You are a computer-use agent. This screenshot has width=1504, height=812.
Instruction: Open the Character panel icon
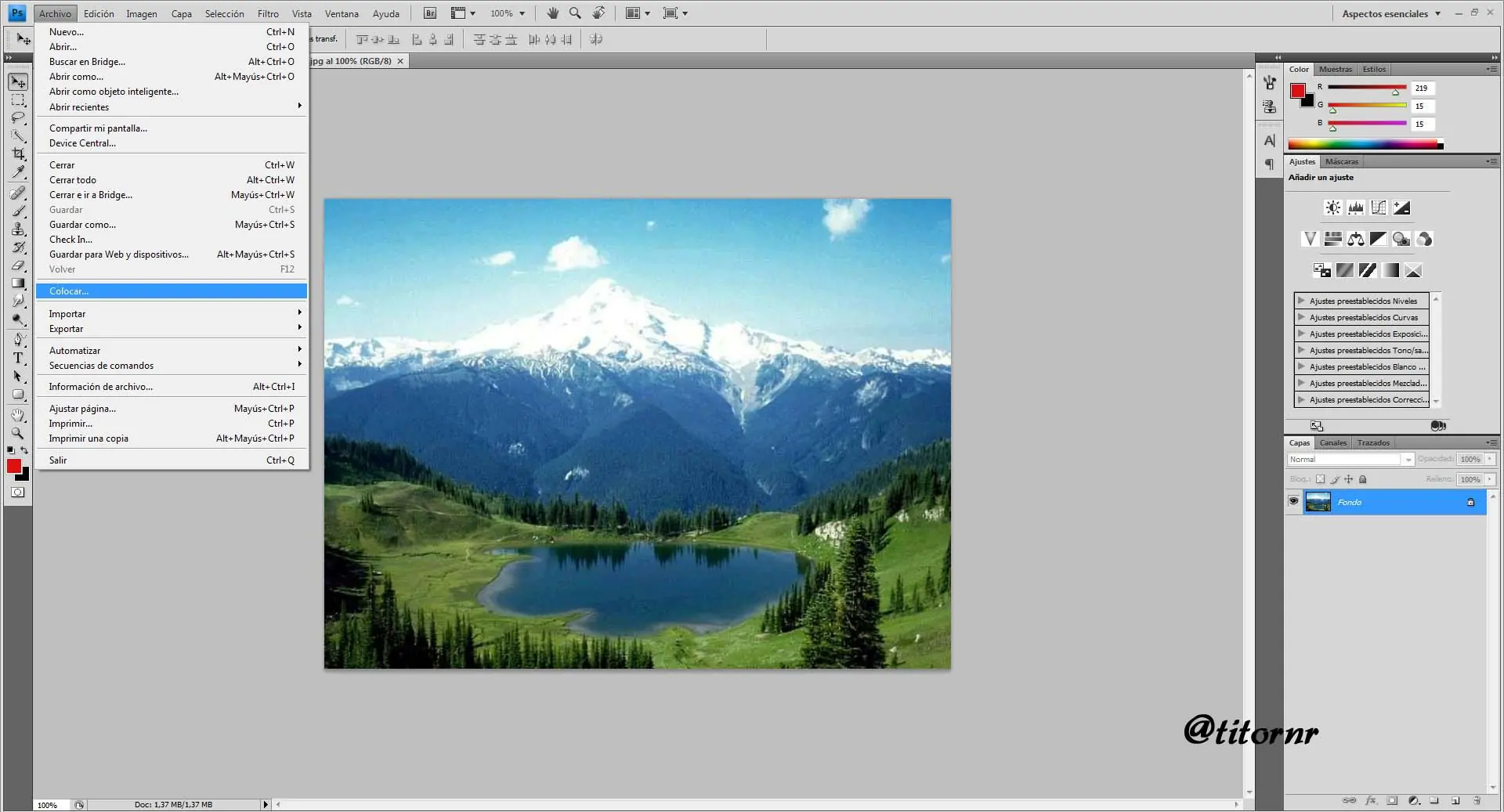(x=1270, y=141)
